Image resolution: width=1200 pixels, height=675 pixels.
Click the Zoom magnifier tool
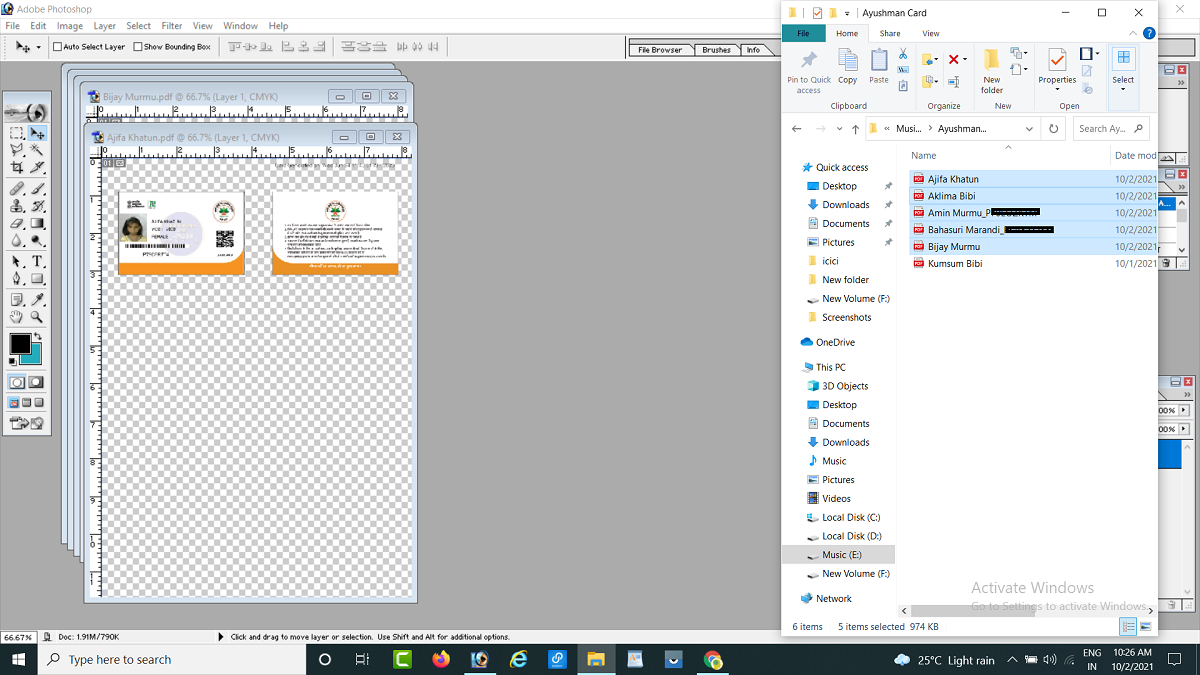click(x=37, y=317)
